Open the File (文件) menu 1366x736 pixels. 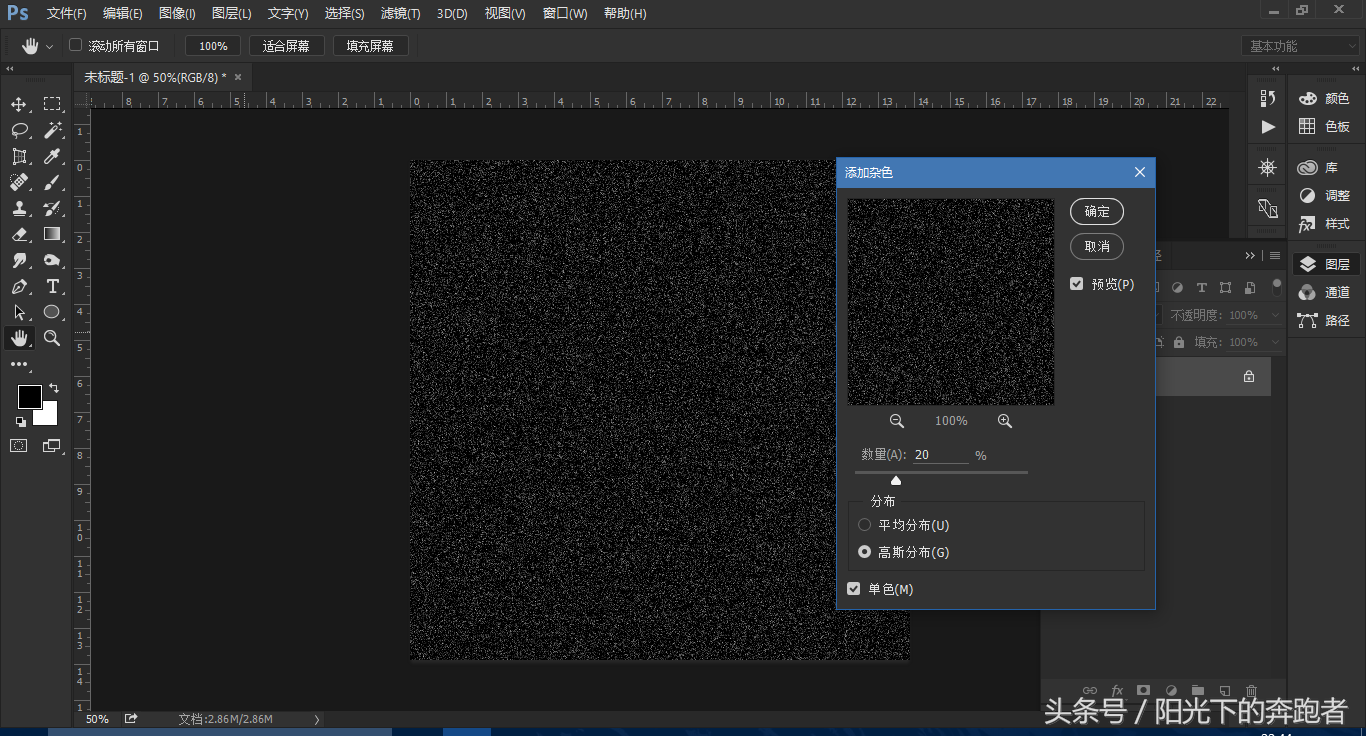(x=67, y=14)
